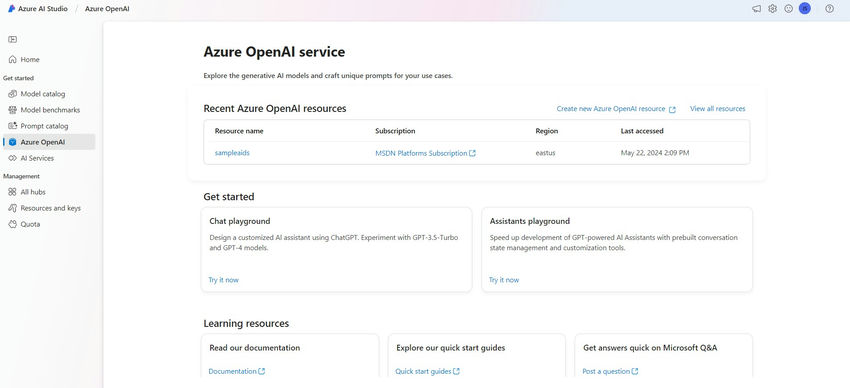Viewport: 850px width, 388px height.
Task: Click Get answers quick on Microsoft Q&A heading
Action: click(650, 348)
